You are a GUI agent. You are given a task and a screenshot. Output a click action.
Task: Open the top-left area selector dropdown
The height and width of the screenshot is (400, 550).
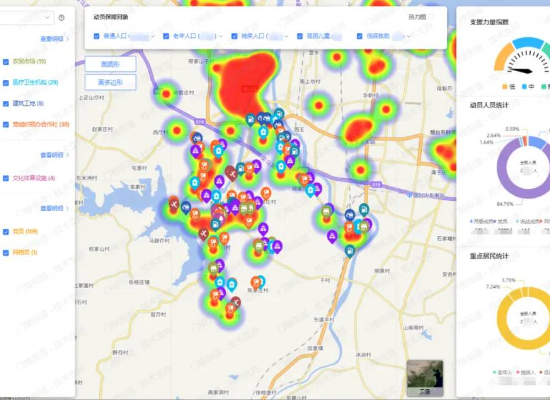click(x=26, y=18)
